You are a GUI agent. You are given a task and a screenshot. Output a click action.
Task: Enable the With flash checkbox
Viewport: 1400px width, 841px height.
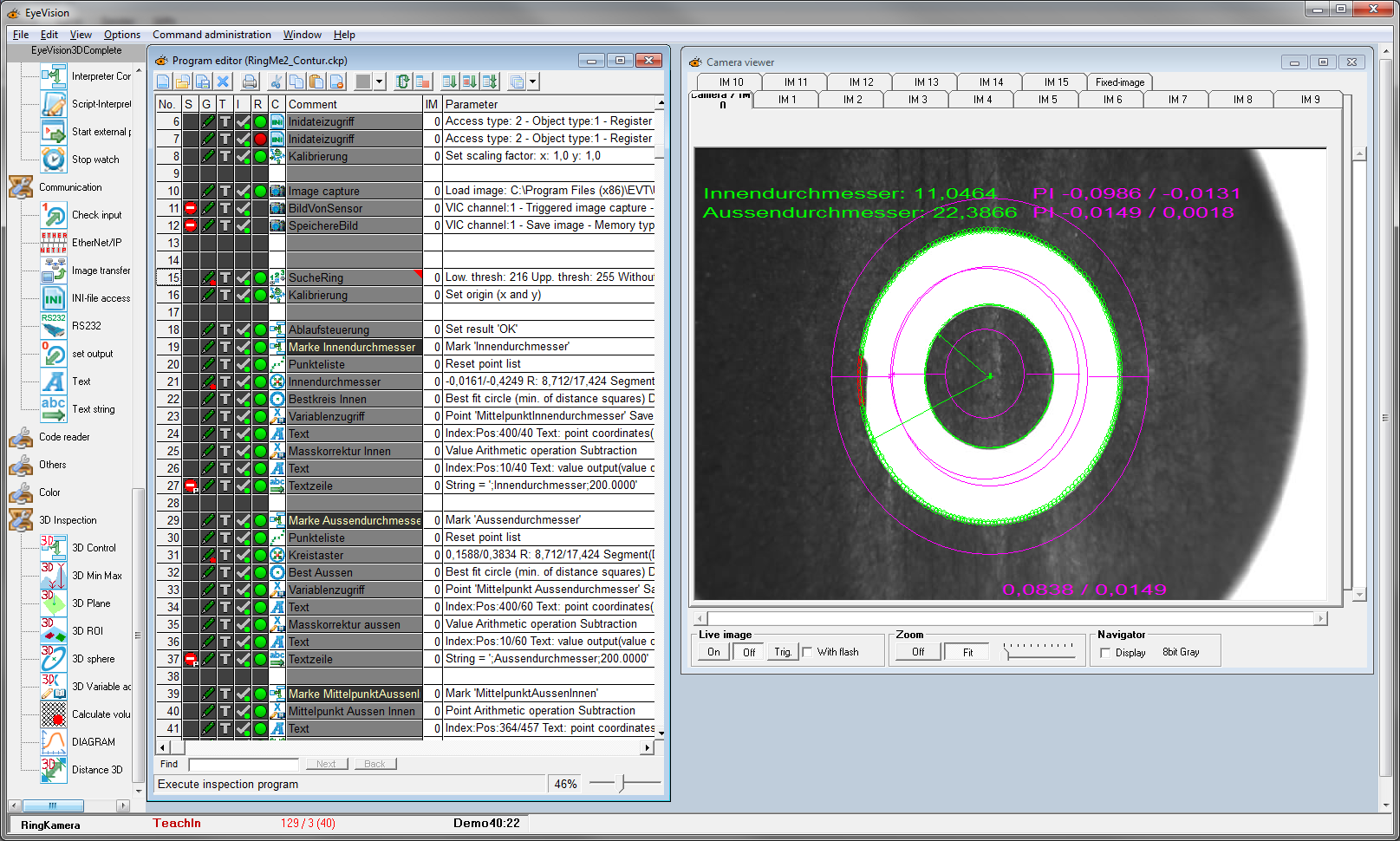coord(808,652)
